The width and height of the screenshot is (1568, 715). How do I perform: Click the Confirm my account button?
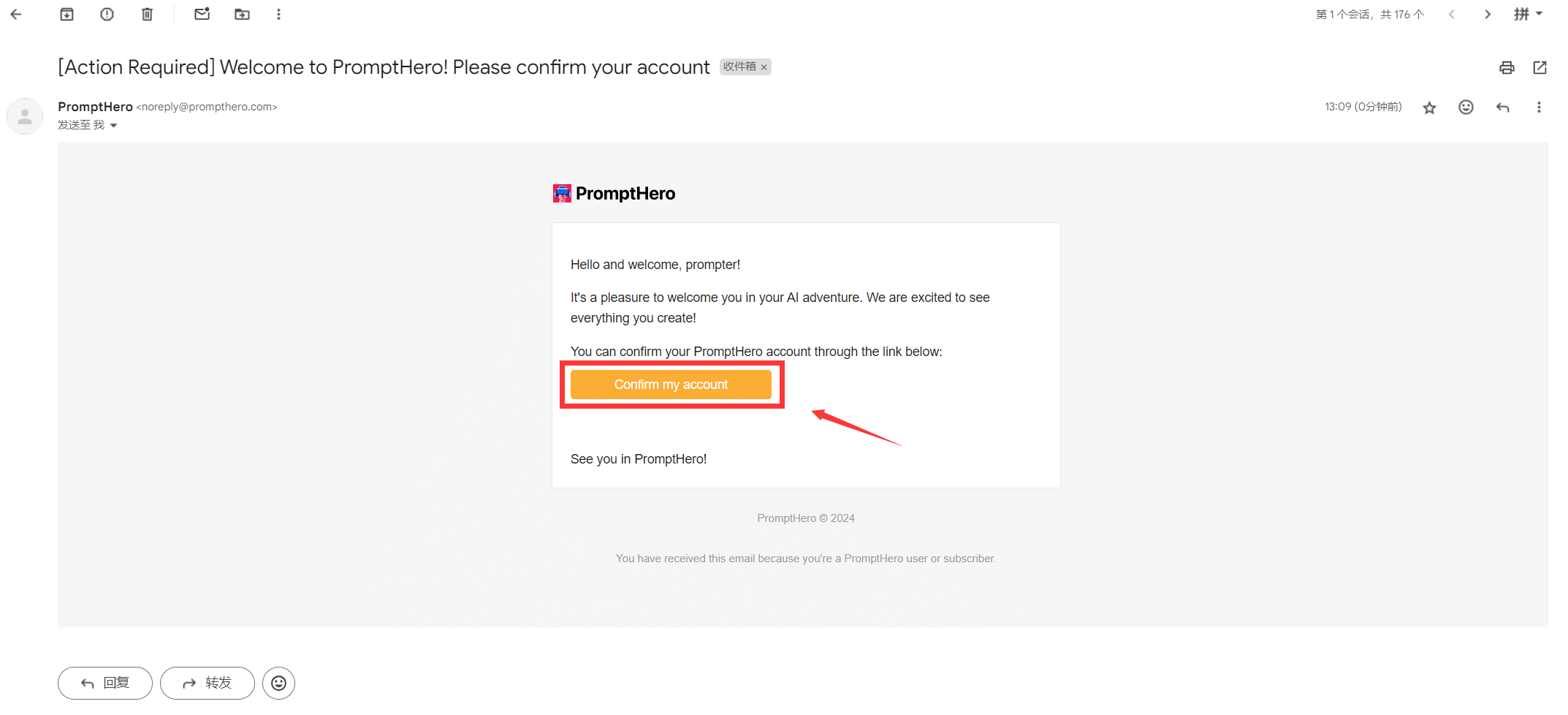click(671, 385)
